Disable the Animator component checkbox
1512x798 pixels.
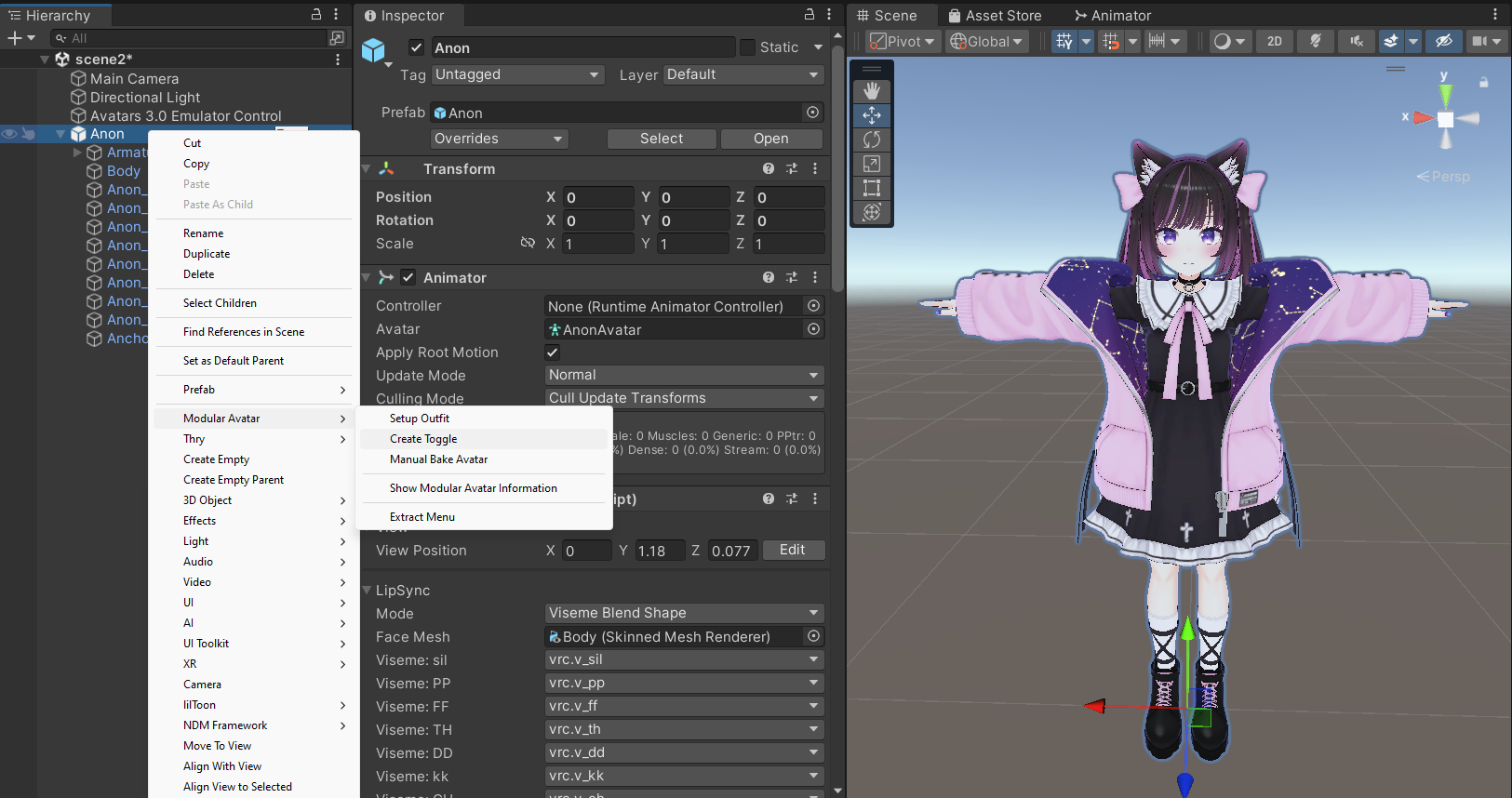click(x=408, y=277)
